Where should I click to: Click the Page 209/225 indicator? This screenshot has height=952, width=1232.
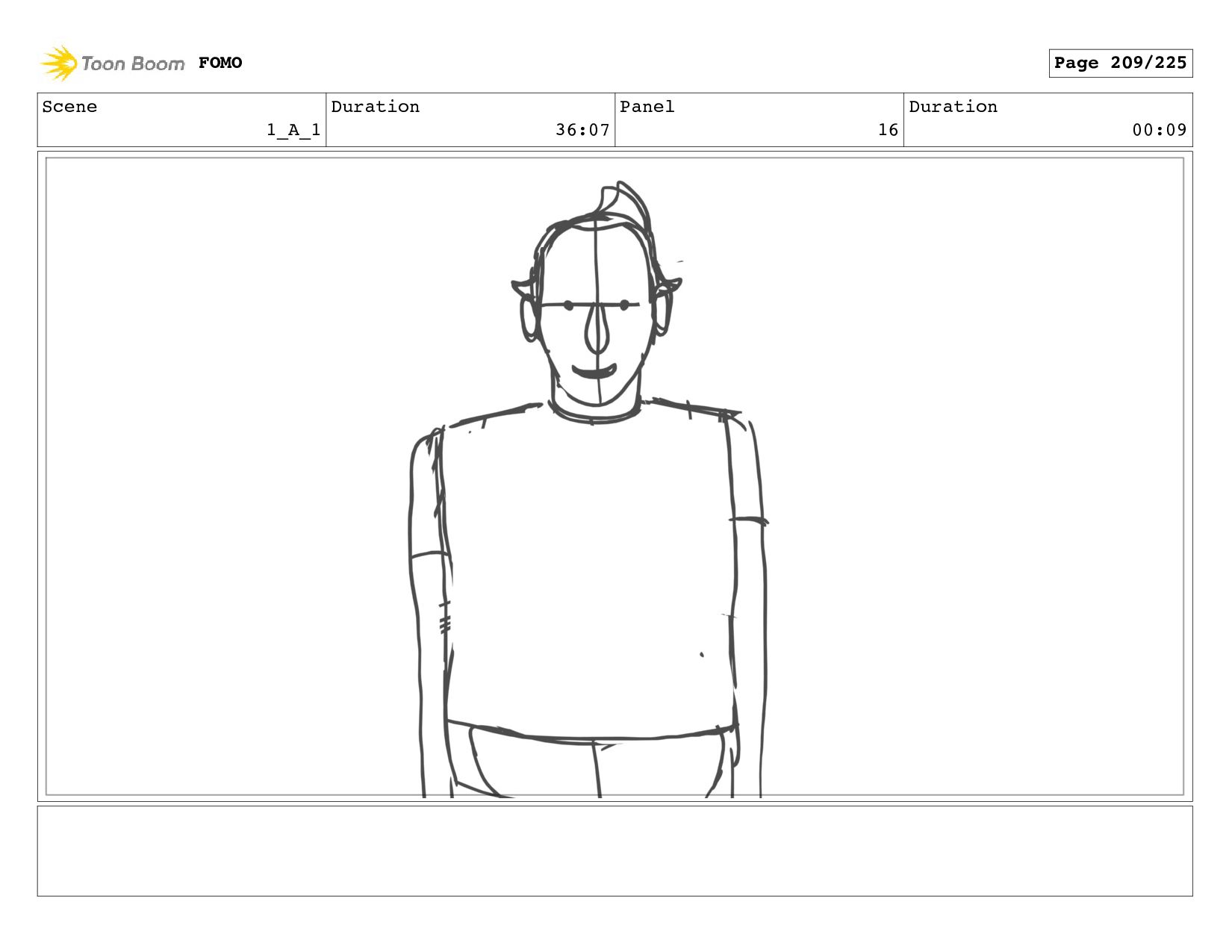(1120, 63)
